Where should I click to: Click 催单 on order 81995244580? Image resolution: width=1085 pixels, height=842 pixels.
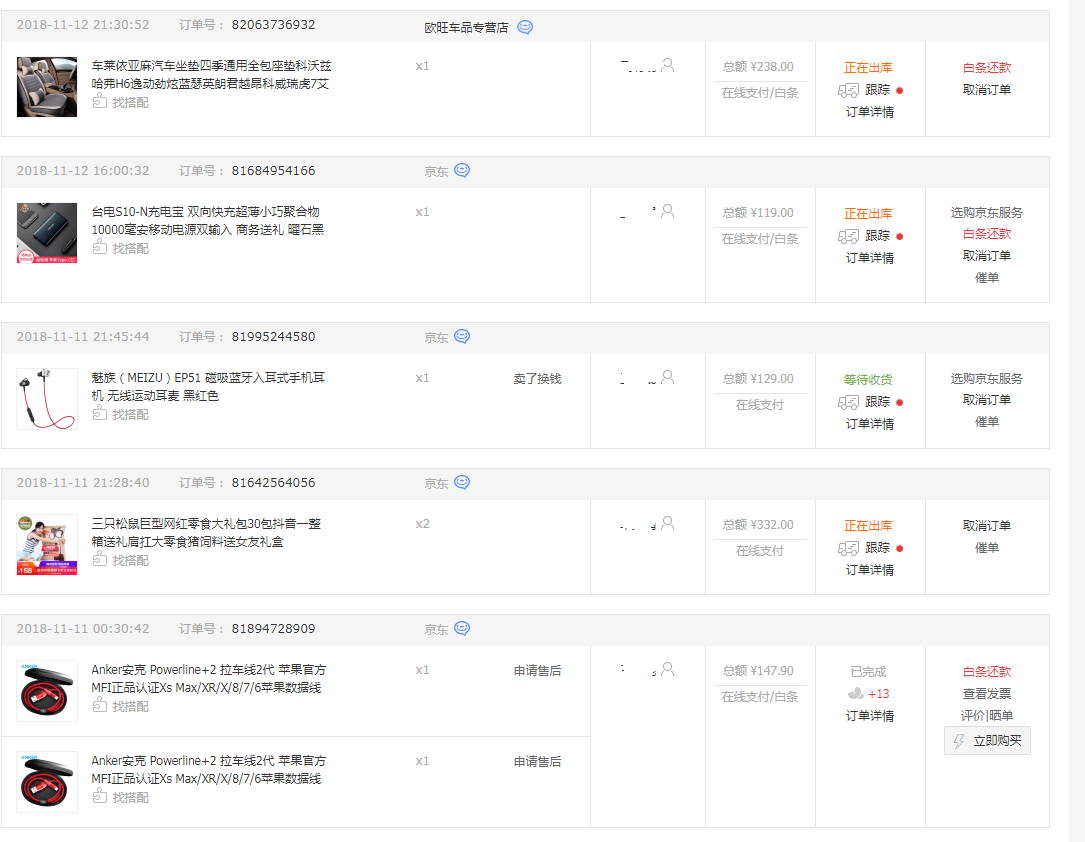(987, 422)
